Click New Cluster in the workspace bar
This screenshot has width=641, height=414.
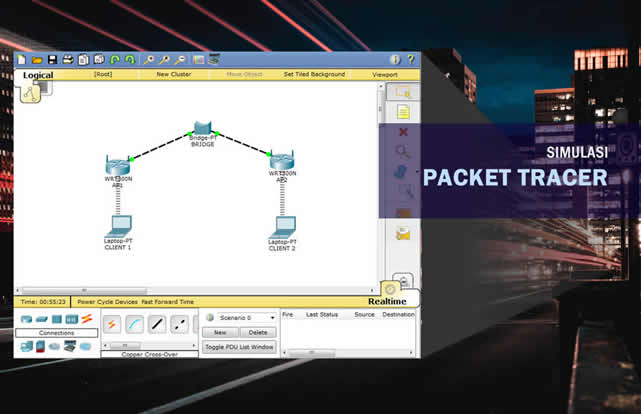click(174, 74)
